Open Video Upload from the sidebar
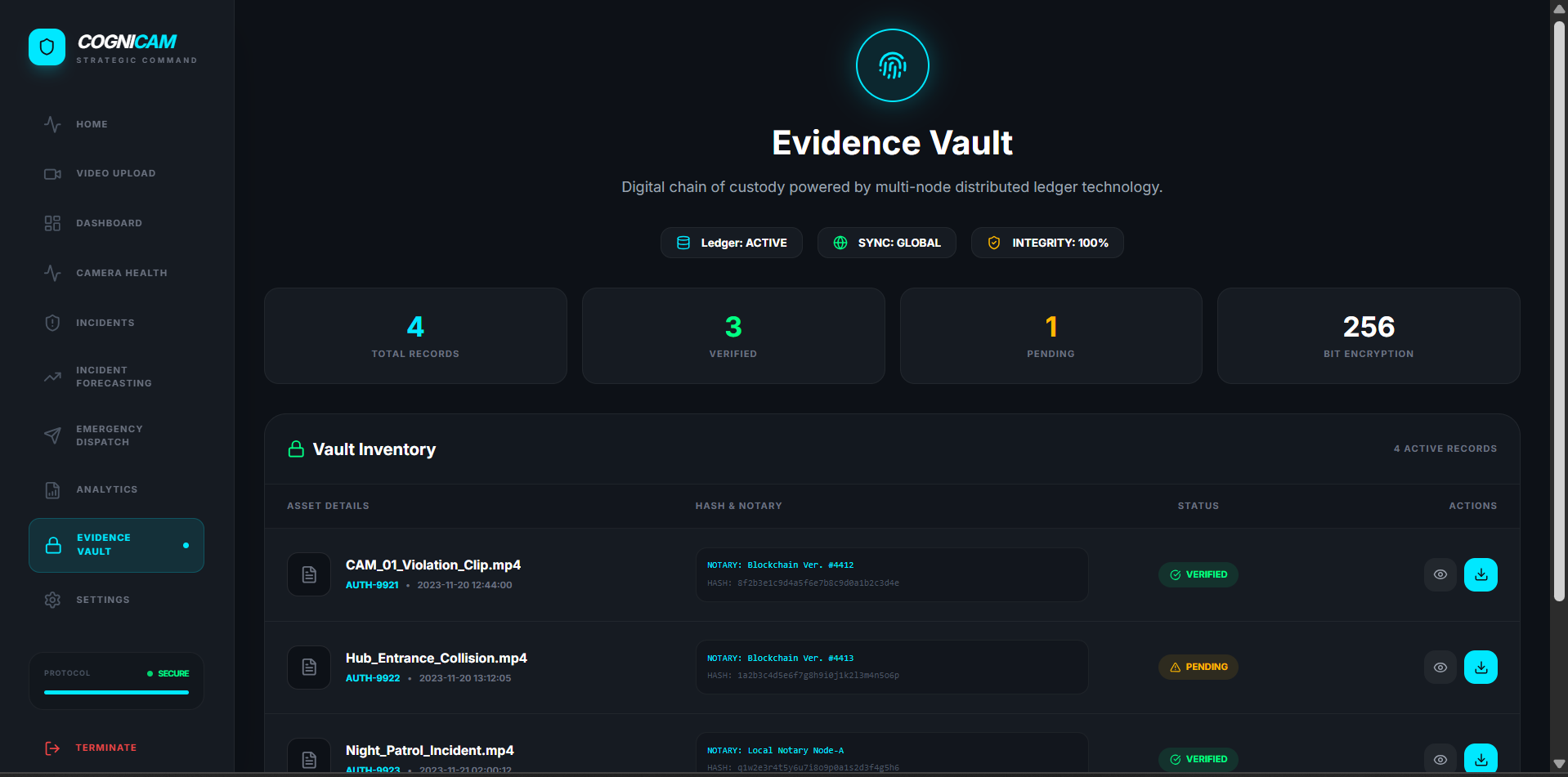1568x777 pixels. coord(116,174)
